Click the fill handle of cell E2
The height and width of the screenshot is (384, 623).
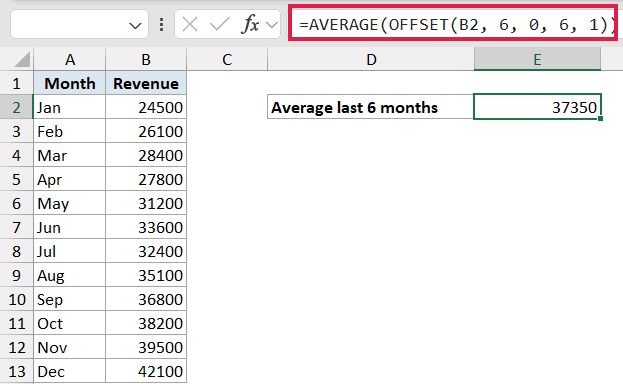tap(600, 118)
